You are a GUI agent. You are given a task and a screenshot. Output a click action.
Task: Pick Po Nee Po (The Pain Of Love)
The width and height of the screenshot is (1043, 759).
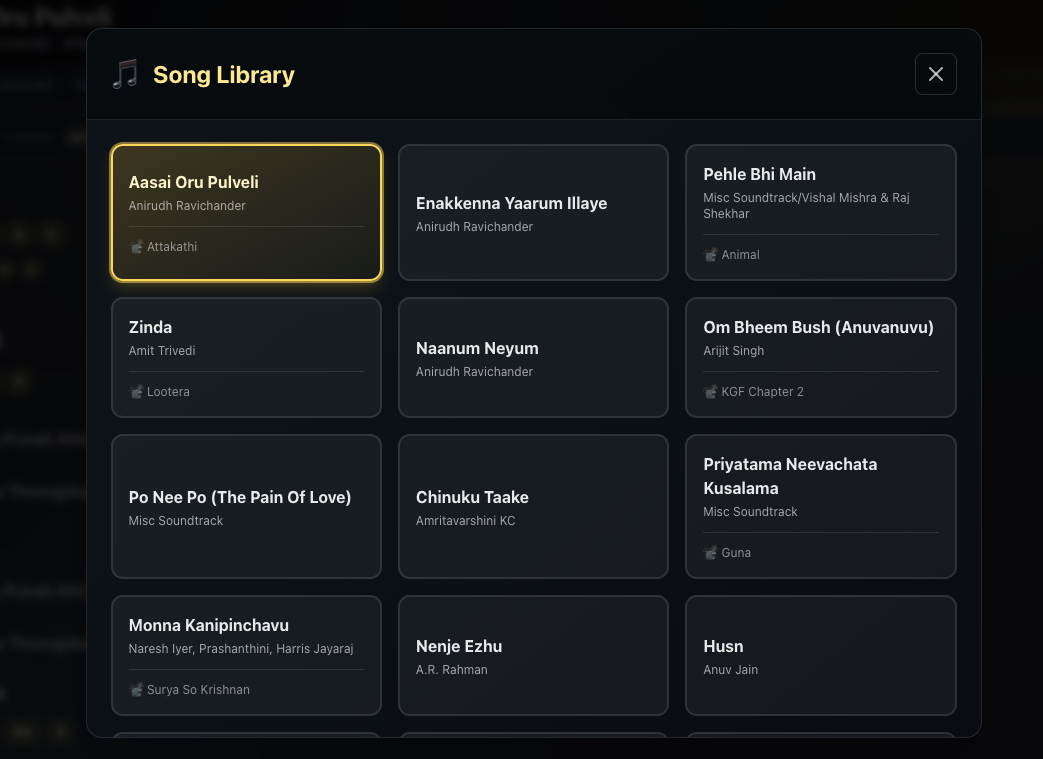pos(246,506)
